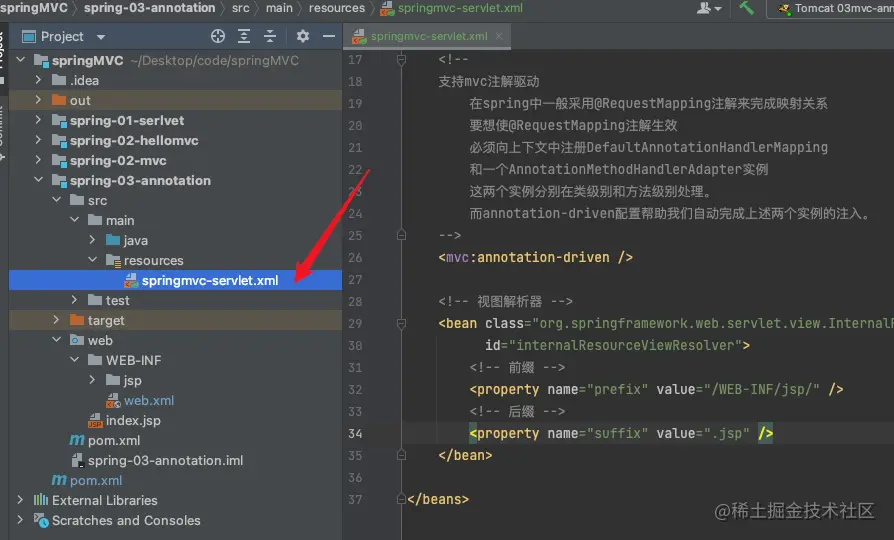Collapse the spring-03-annotation module
Image resolution: width=894 pixels, height=540 pixels.
[38, 180]
